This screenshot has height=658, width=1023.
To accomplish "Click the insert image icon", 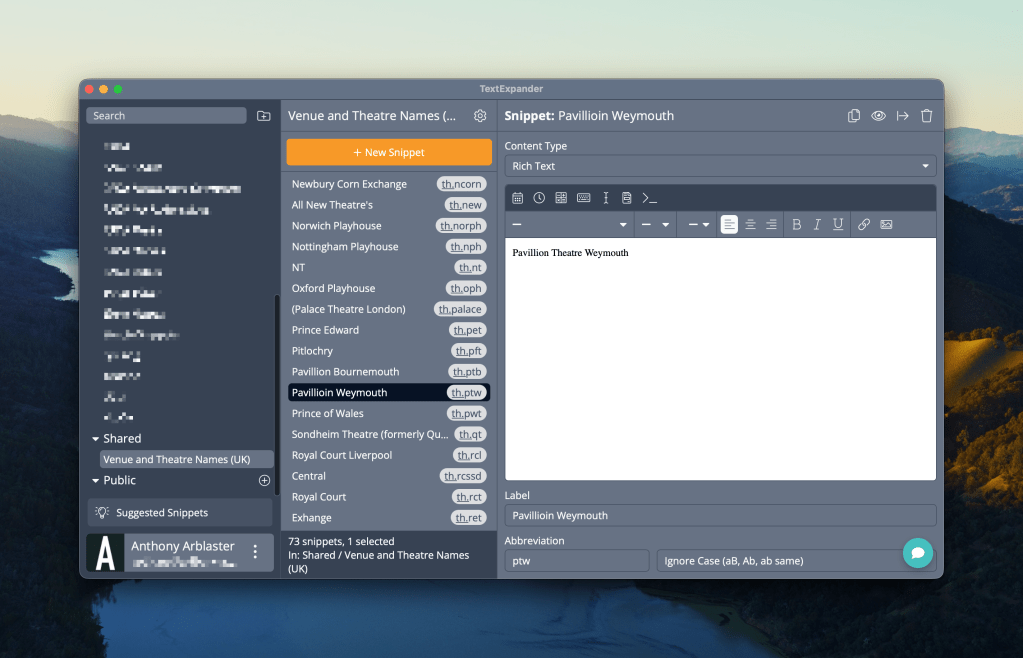I will [886, 225].
